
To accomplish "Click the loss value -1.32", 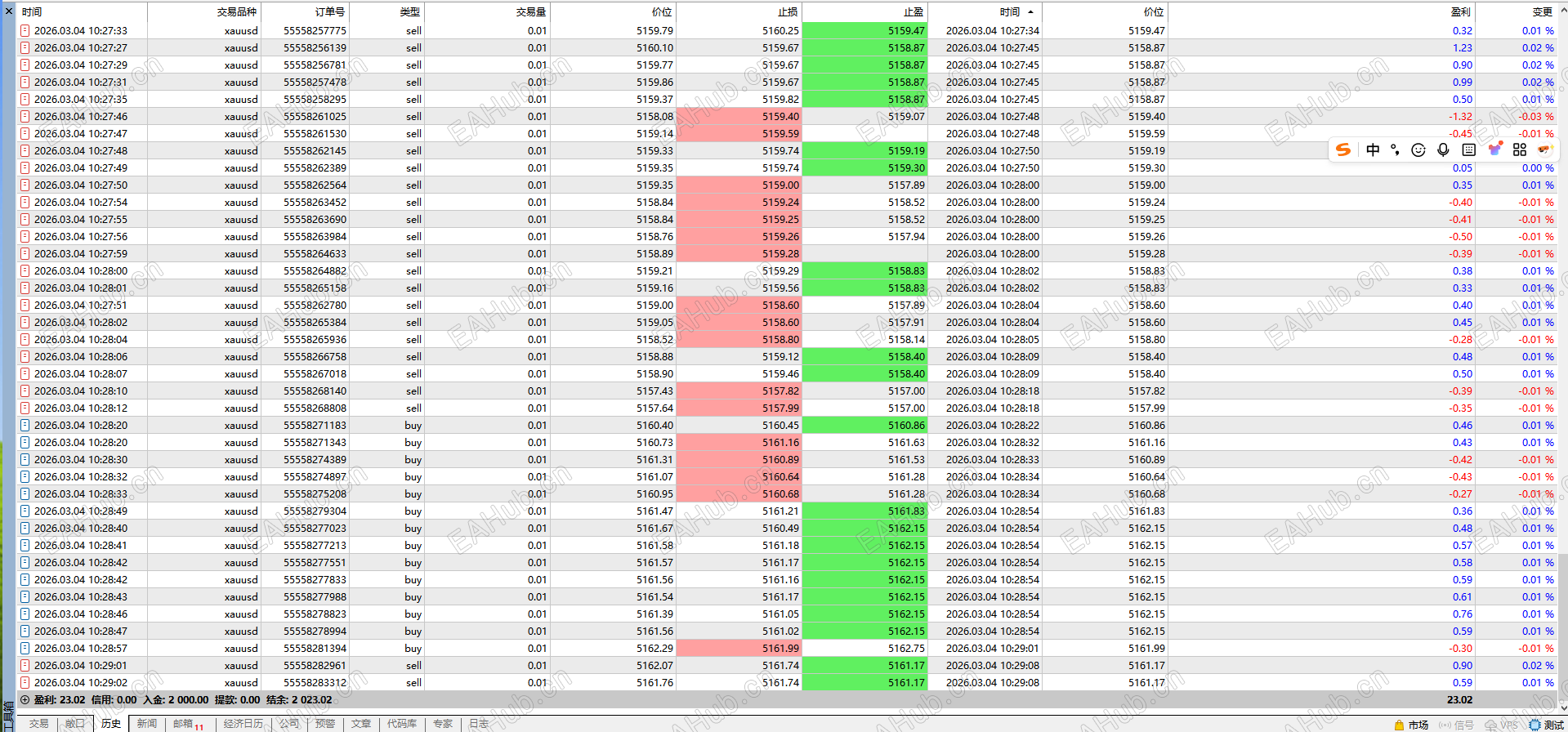I will click(x=1461, y=117).
